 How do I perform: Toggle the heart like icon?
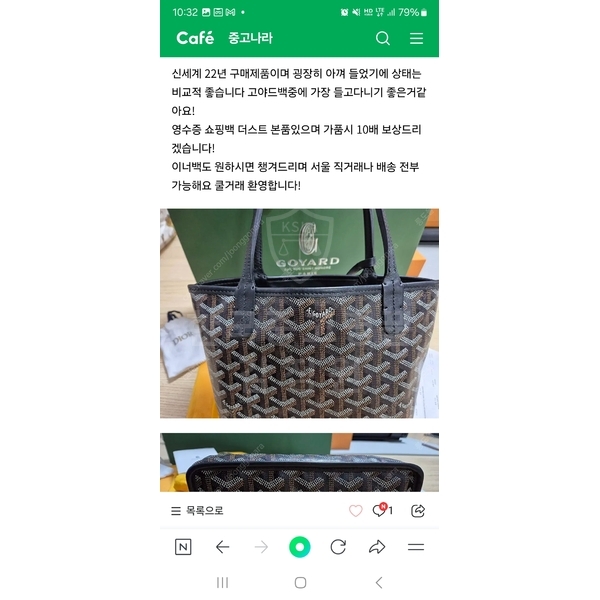tap(355, 511)
